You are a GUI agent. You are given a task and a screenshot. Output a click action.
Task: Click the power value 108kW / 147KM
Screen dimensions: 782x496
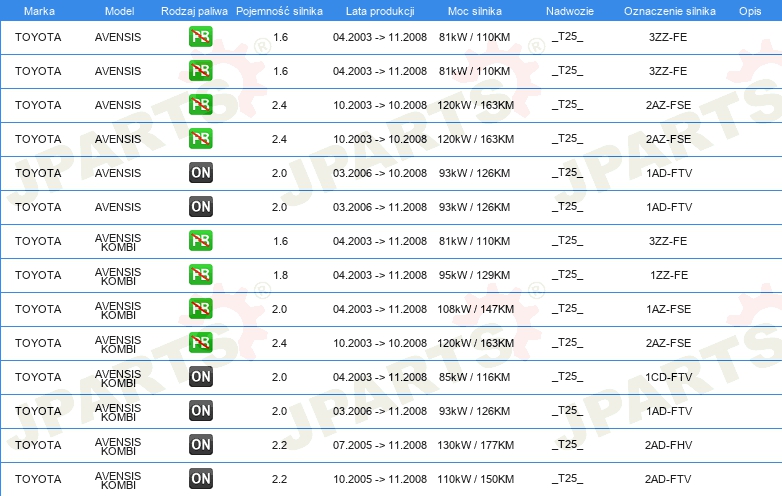coord(475,309)
